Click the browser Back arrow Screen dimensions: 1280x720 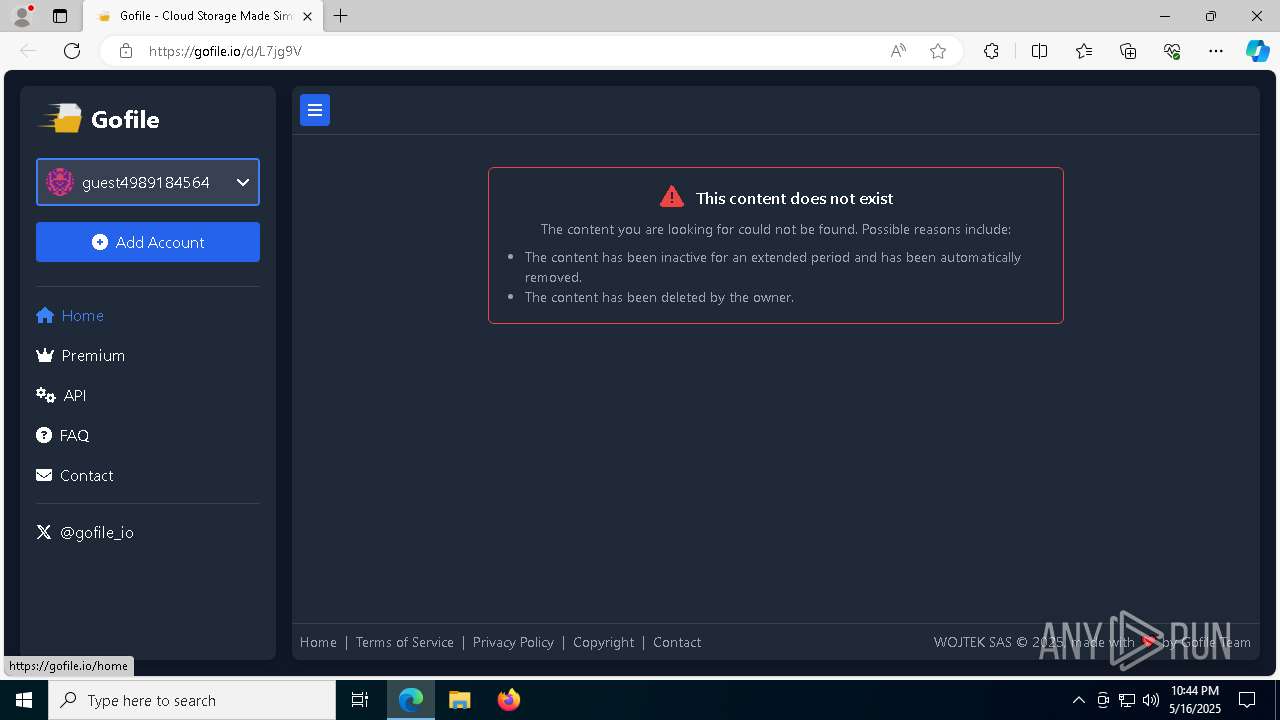click(x=28, y=51)
